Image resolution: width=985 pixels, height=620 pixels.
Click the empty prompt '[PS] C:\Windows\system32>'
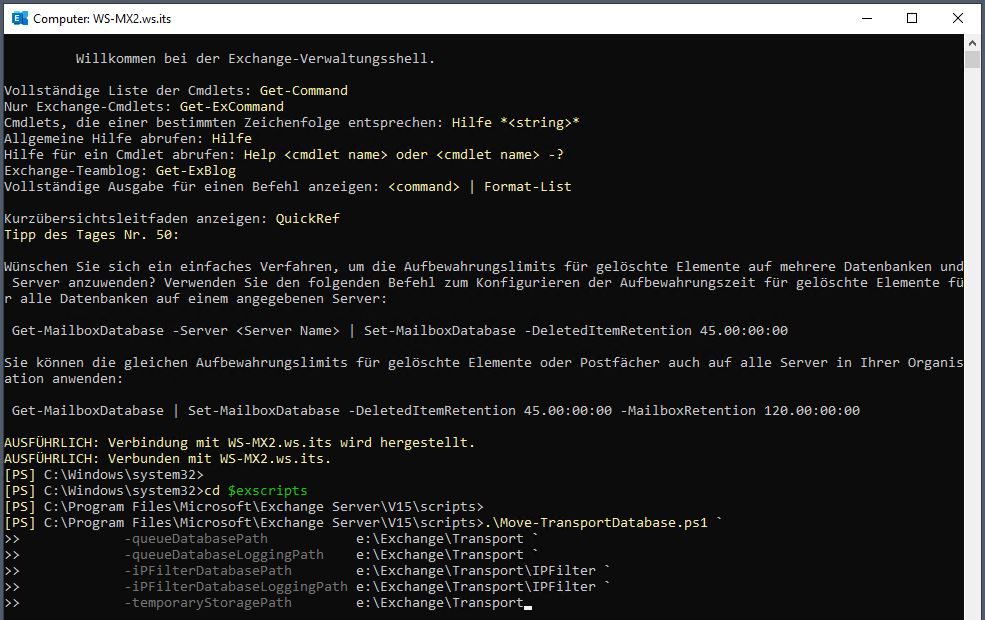104,474
